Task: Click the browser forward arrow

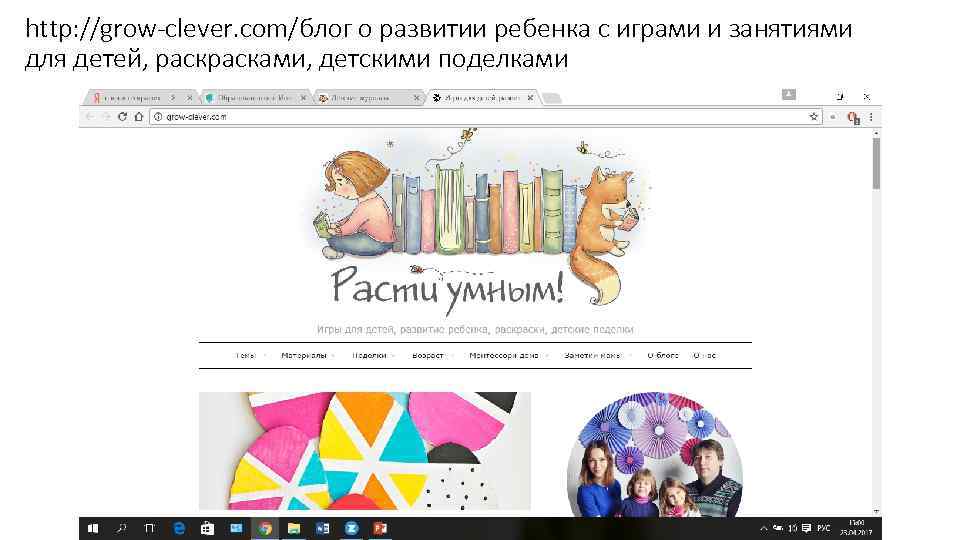Action: pos(106,116)
